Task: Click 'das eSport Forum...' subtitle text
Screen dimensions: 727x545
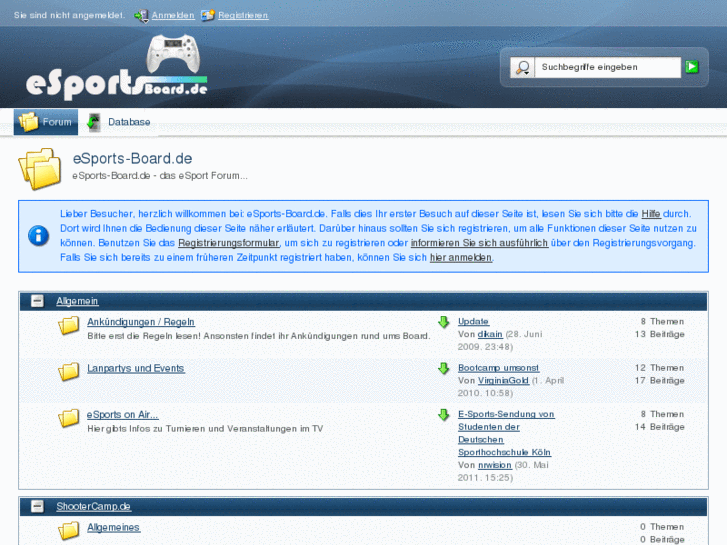Action: (x=204, y=176)
